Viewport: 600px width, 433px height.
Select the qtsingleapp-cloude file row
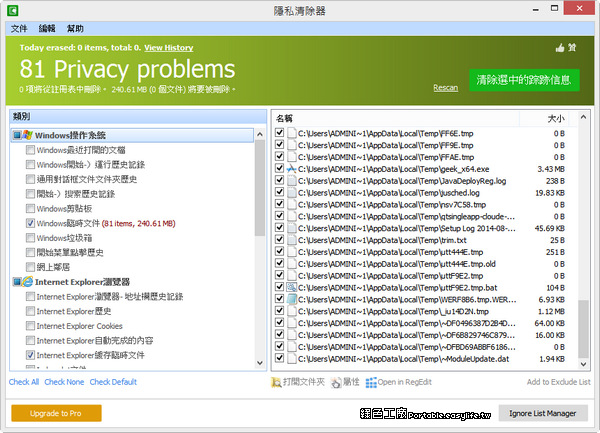coord(421,216)
